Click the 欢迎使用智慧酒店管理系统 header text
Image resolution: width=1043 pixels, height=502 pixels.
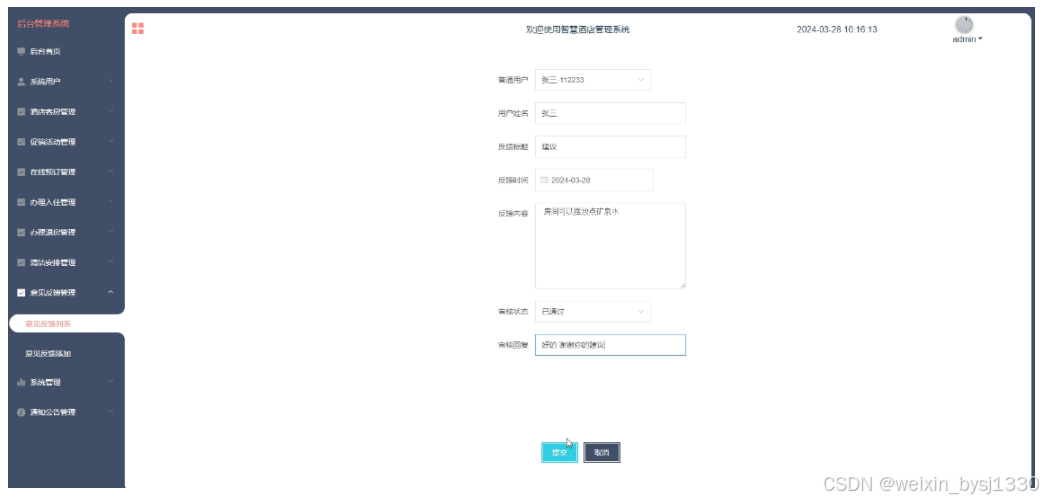[577, 29]
